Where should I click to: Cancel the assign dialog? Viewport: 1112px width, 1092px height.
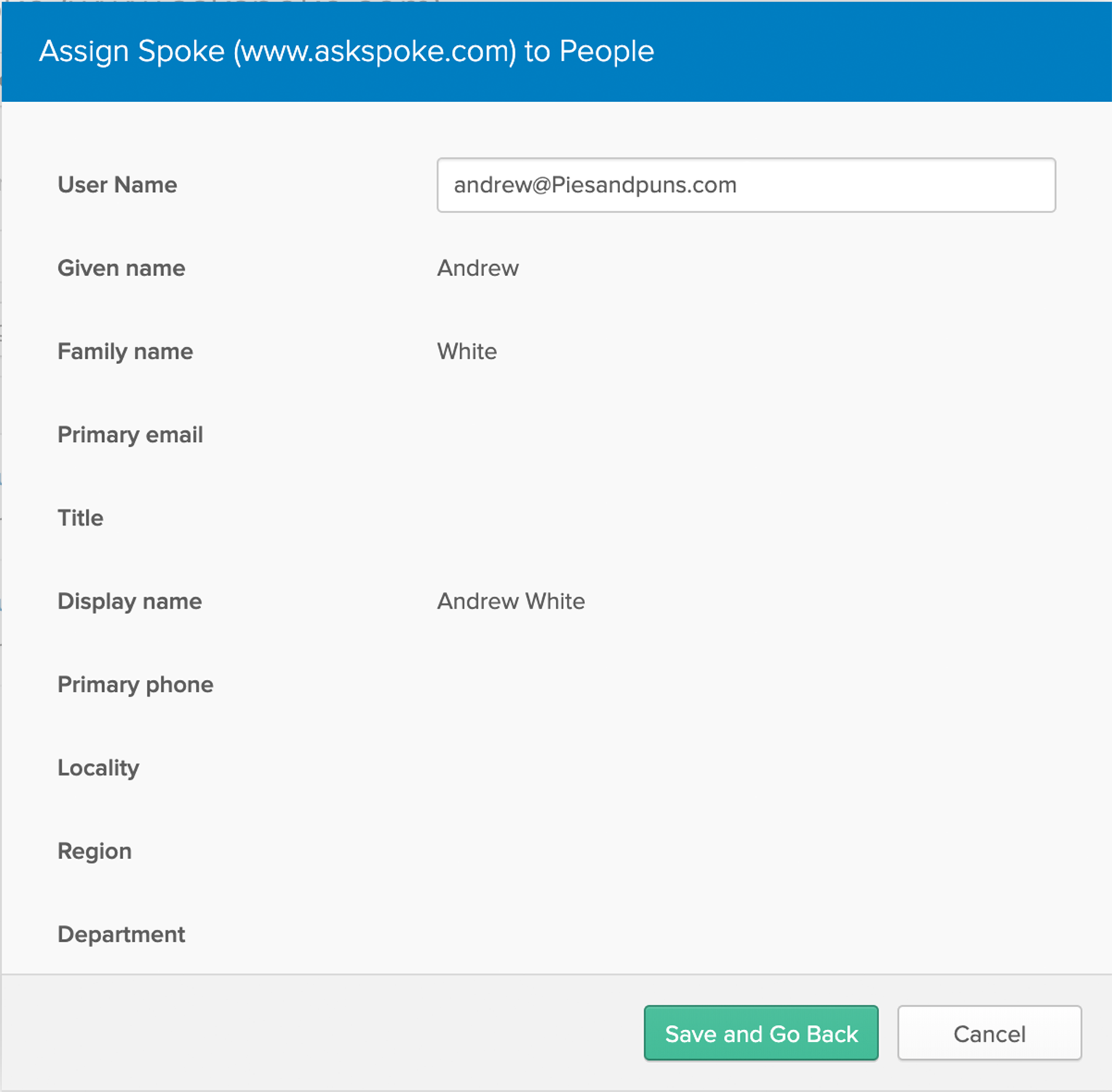pos(989,1033)
